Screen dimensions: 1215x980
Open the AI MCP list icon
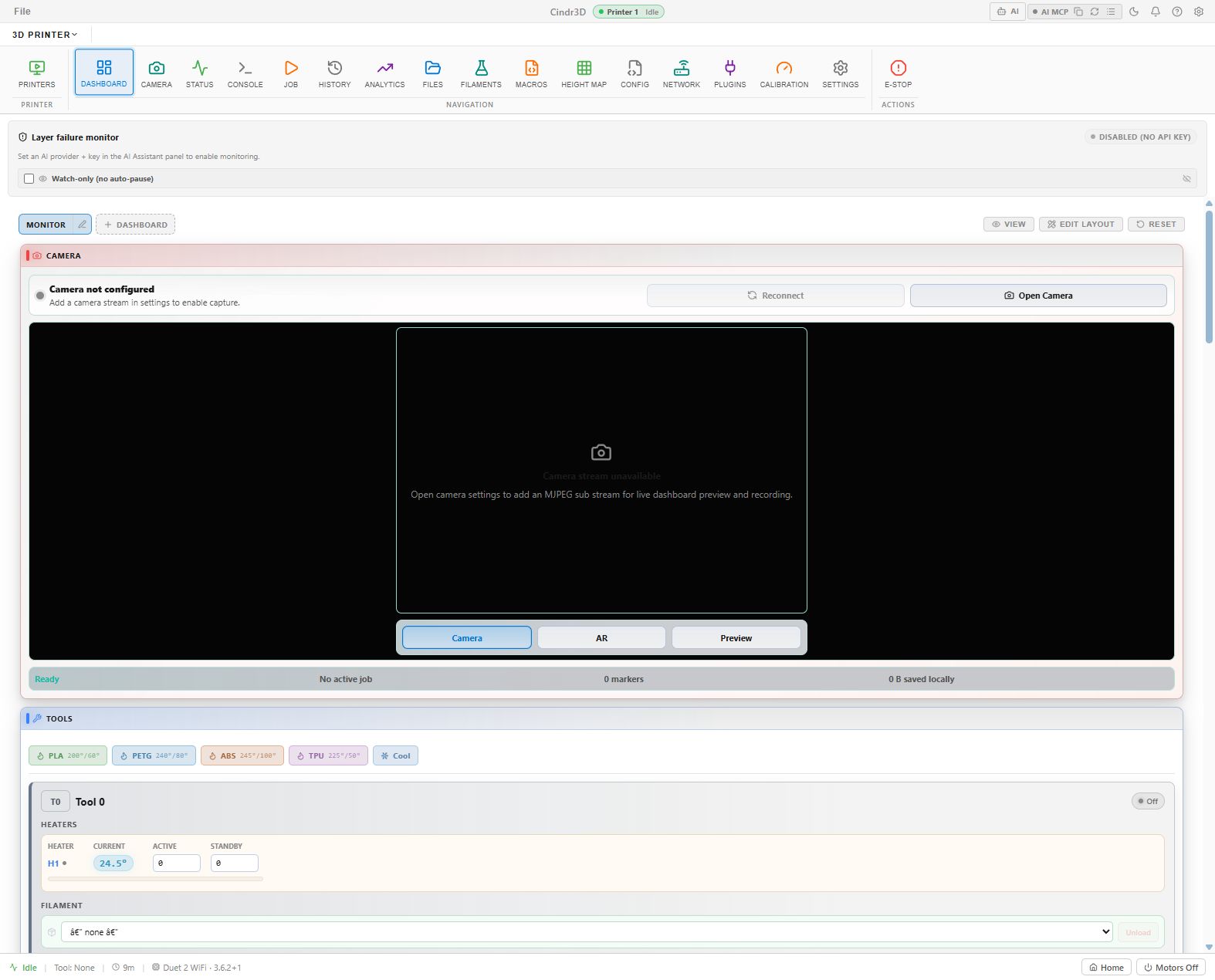1111,12
